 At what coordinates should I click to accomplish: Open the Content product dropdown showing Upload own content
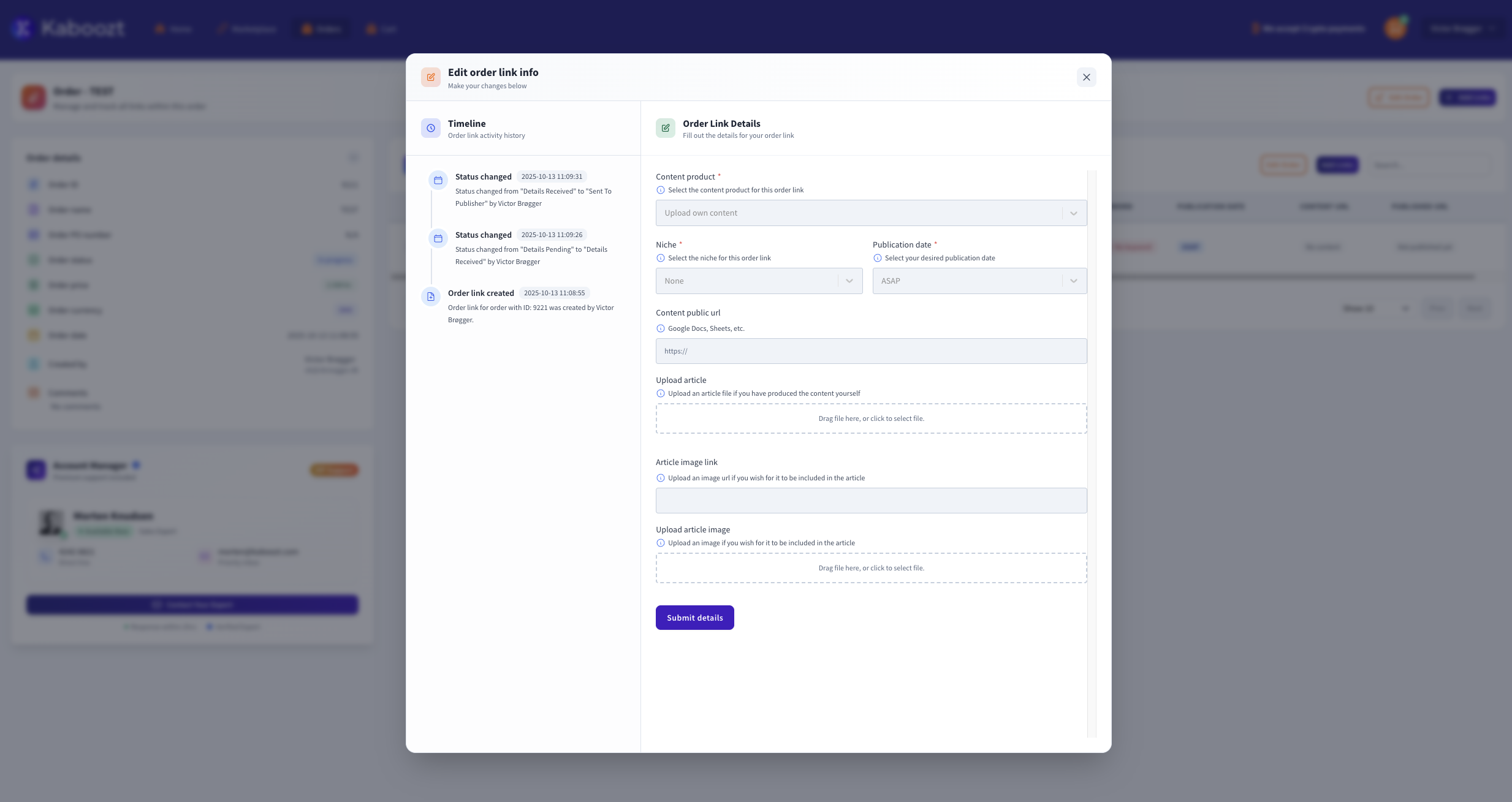870,213
